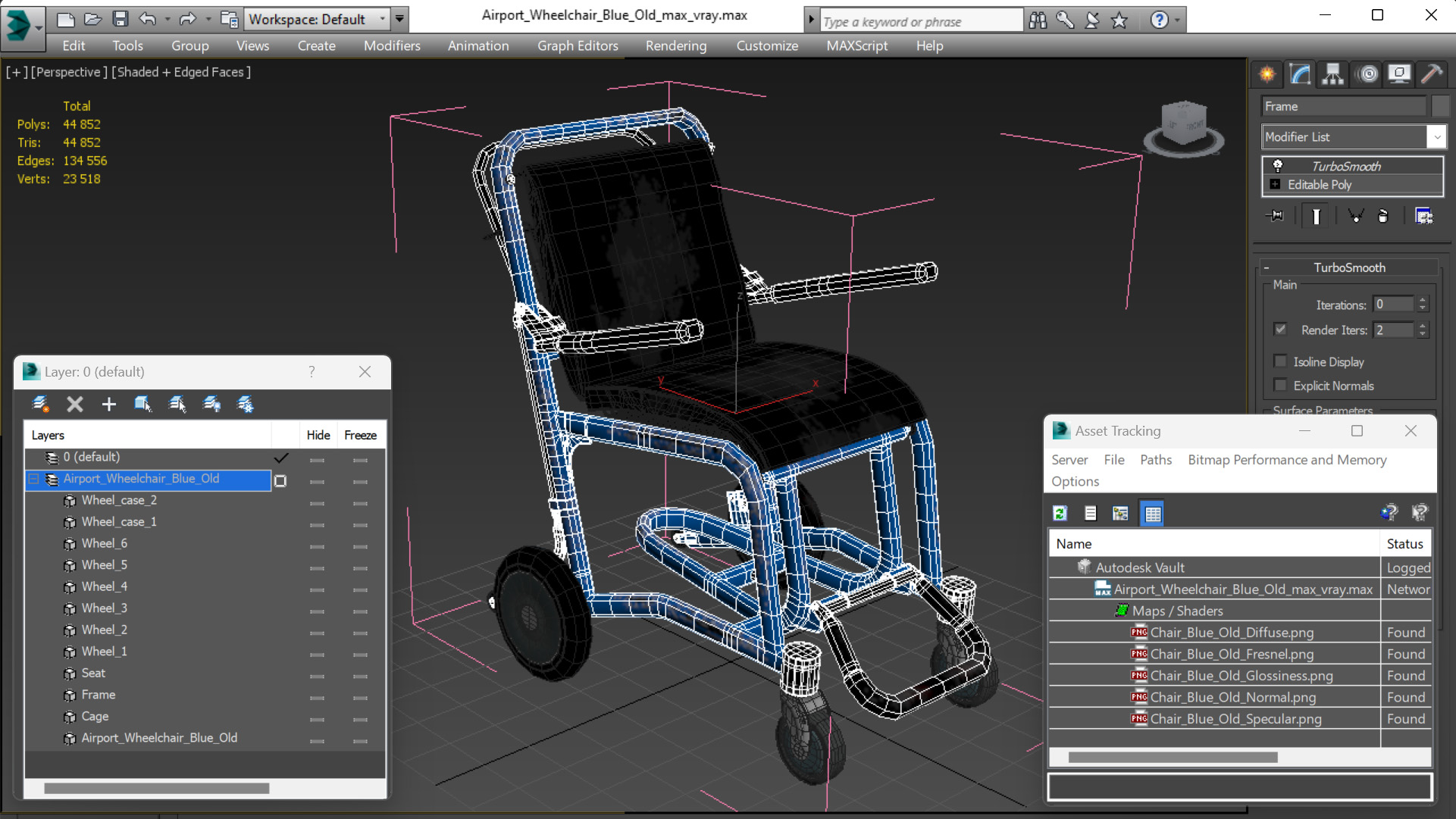Open Bitmap Performance and Memory menu

pos(1287,460)
